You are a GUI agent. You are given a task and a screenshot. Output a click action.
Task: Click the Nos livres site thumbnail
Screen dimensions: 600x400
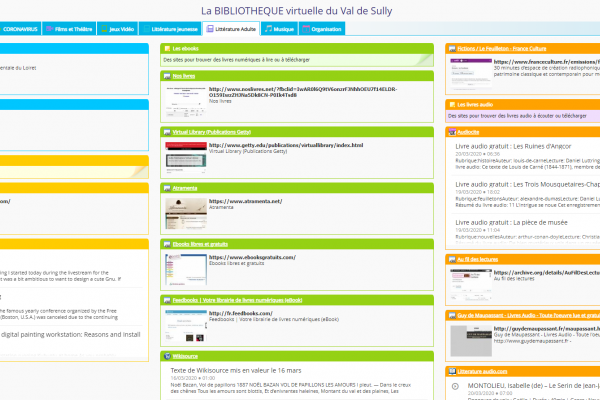[x=186, y=102]
